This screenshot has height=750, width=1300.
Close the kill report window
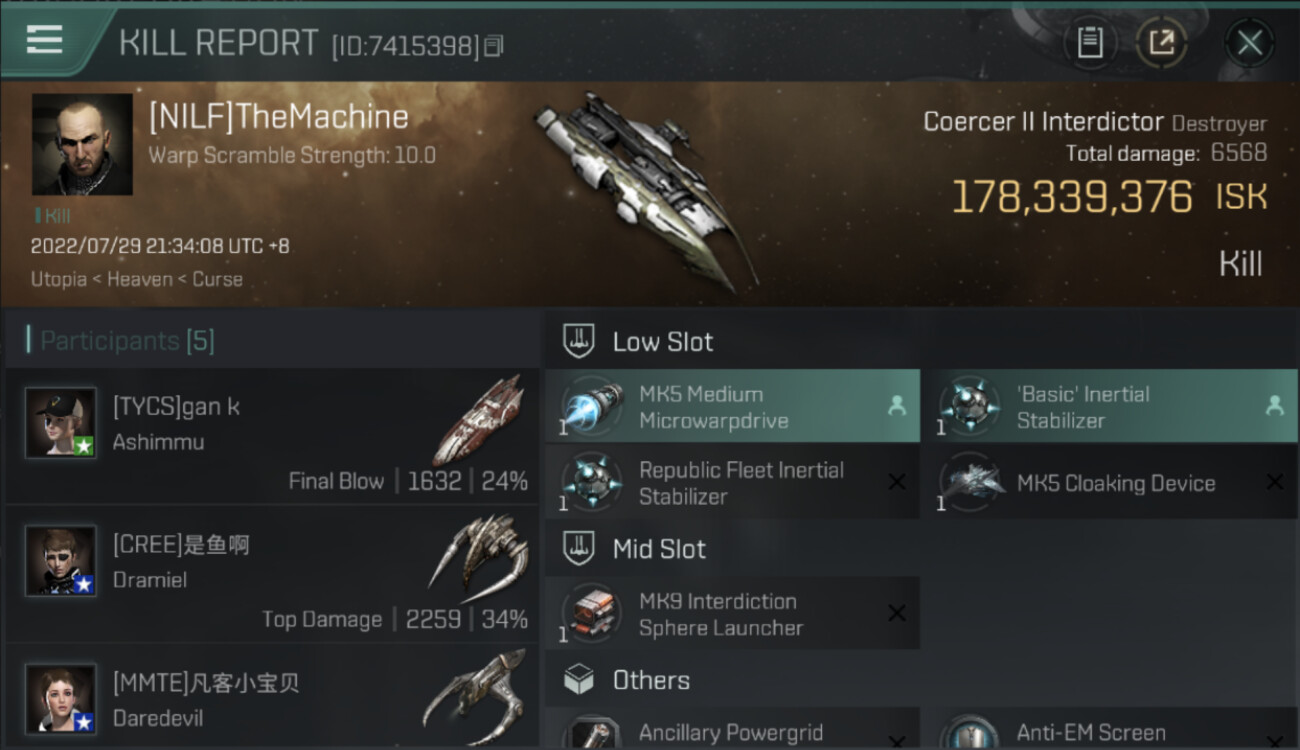[x=1249, y=42]
